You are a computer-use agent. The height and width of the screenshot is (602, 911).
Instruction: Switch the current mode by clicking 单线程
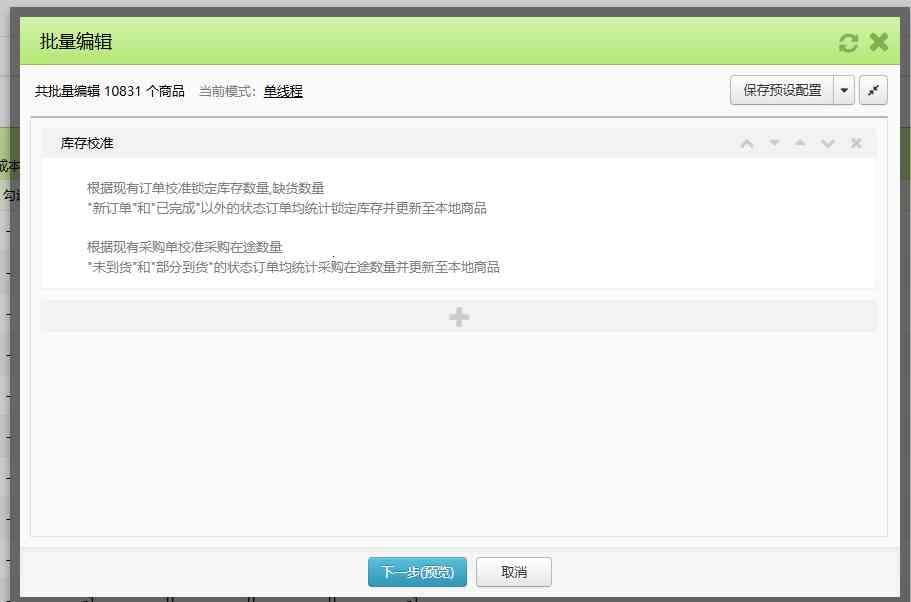284,90
